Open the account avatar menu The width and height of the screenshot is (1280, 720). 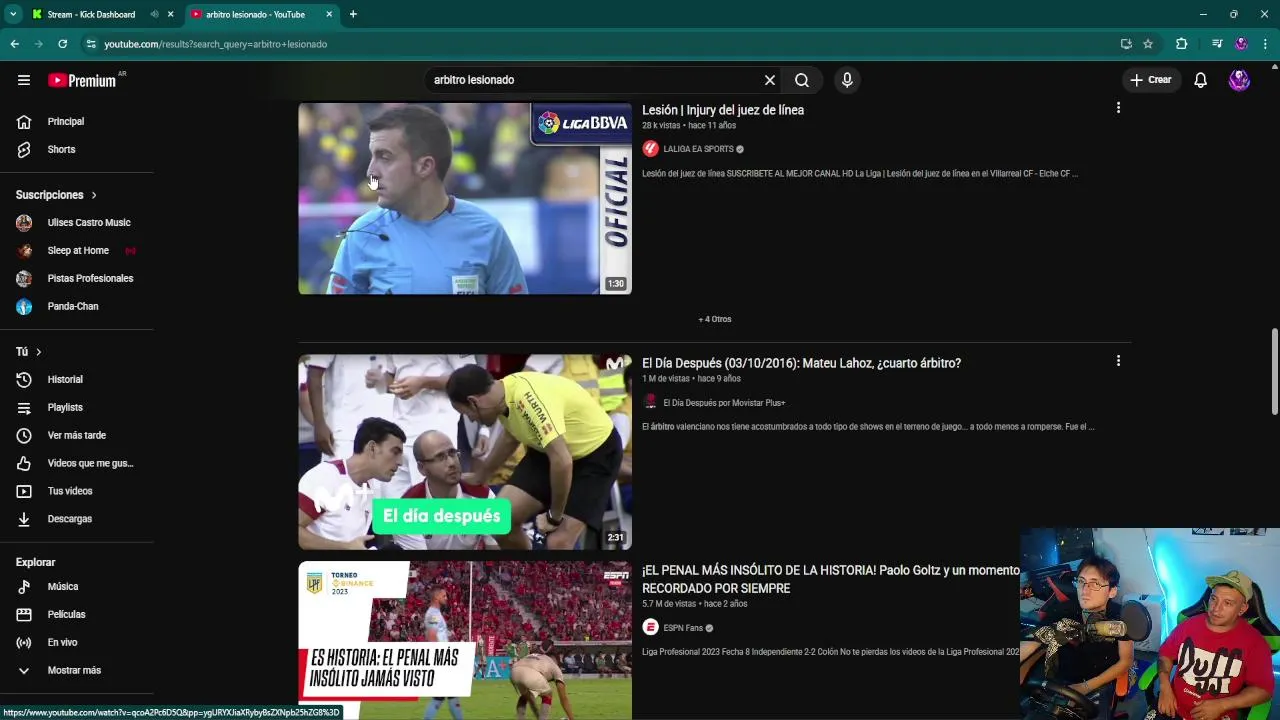pos(1239,80)
